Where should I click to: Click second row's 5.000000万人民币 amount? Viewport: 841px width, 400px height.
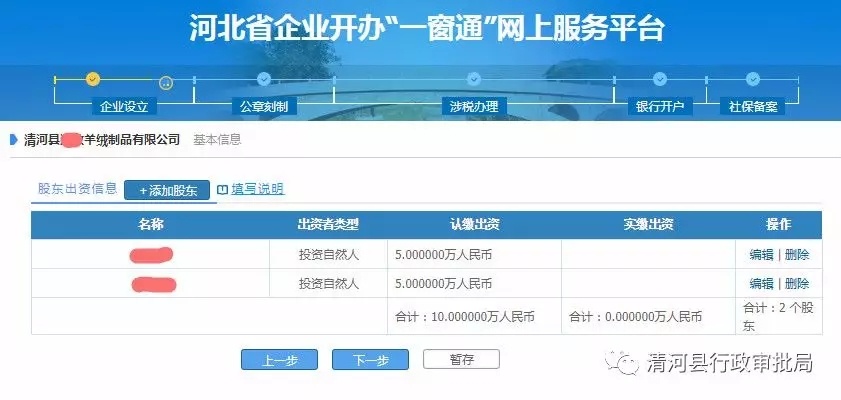click(x=444, y=283)
